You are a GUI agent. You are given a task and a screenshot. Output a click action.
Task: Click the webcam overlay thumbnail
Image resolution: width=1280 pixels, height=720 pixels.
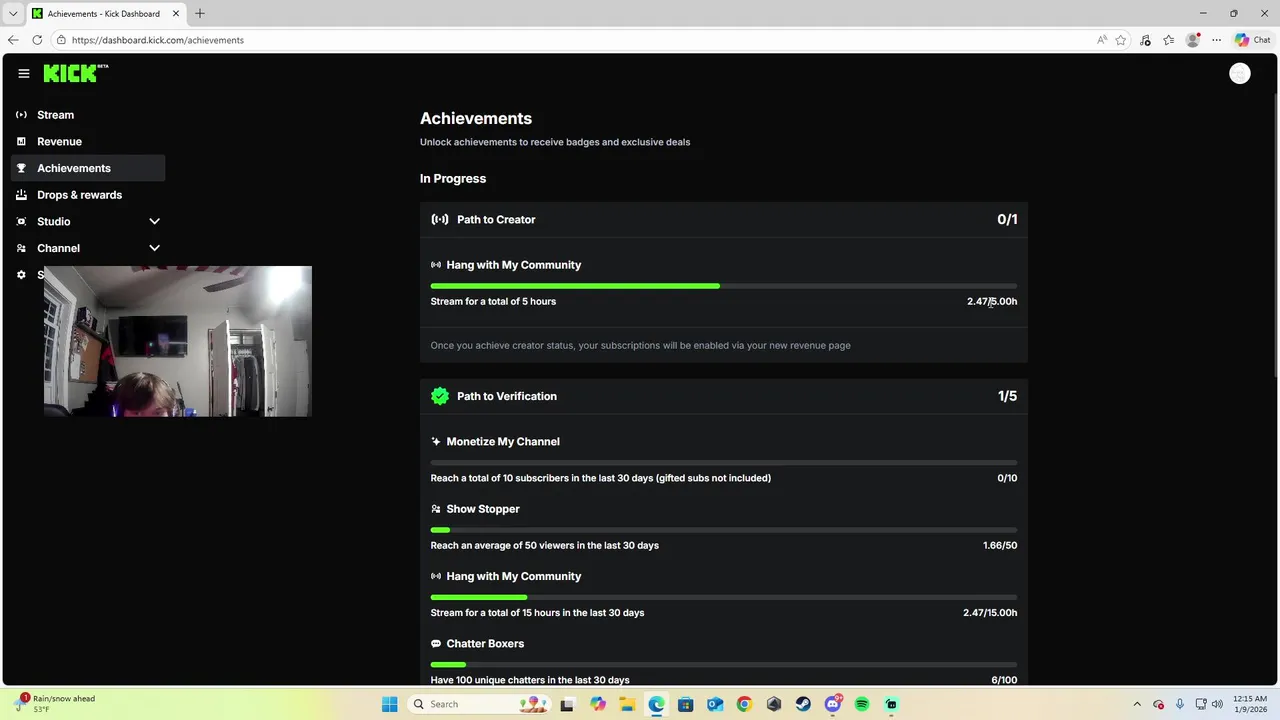(x=178, y=341)
